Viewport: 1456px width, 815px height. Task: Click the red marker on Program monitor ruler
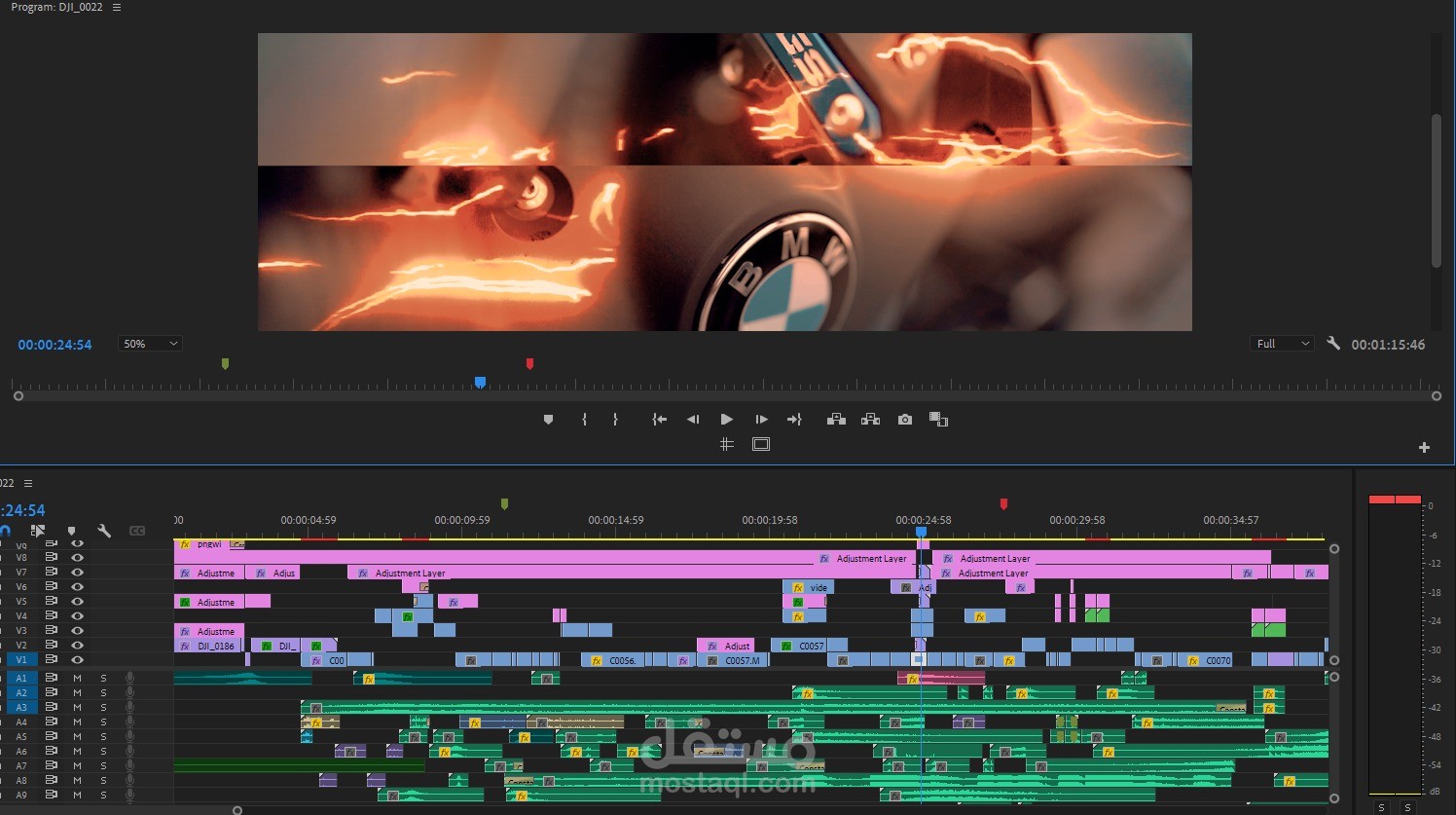[529, 363]
